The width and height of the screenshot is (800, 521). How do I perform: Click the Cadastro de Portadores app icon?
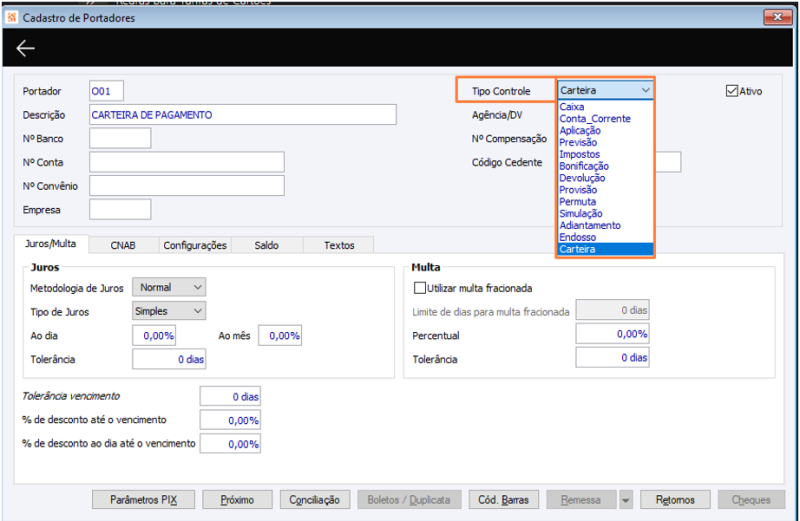pyautogui.click(x=11, y=17)
